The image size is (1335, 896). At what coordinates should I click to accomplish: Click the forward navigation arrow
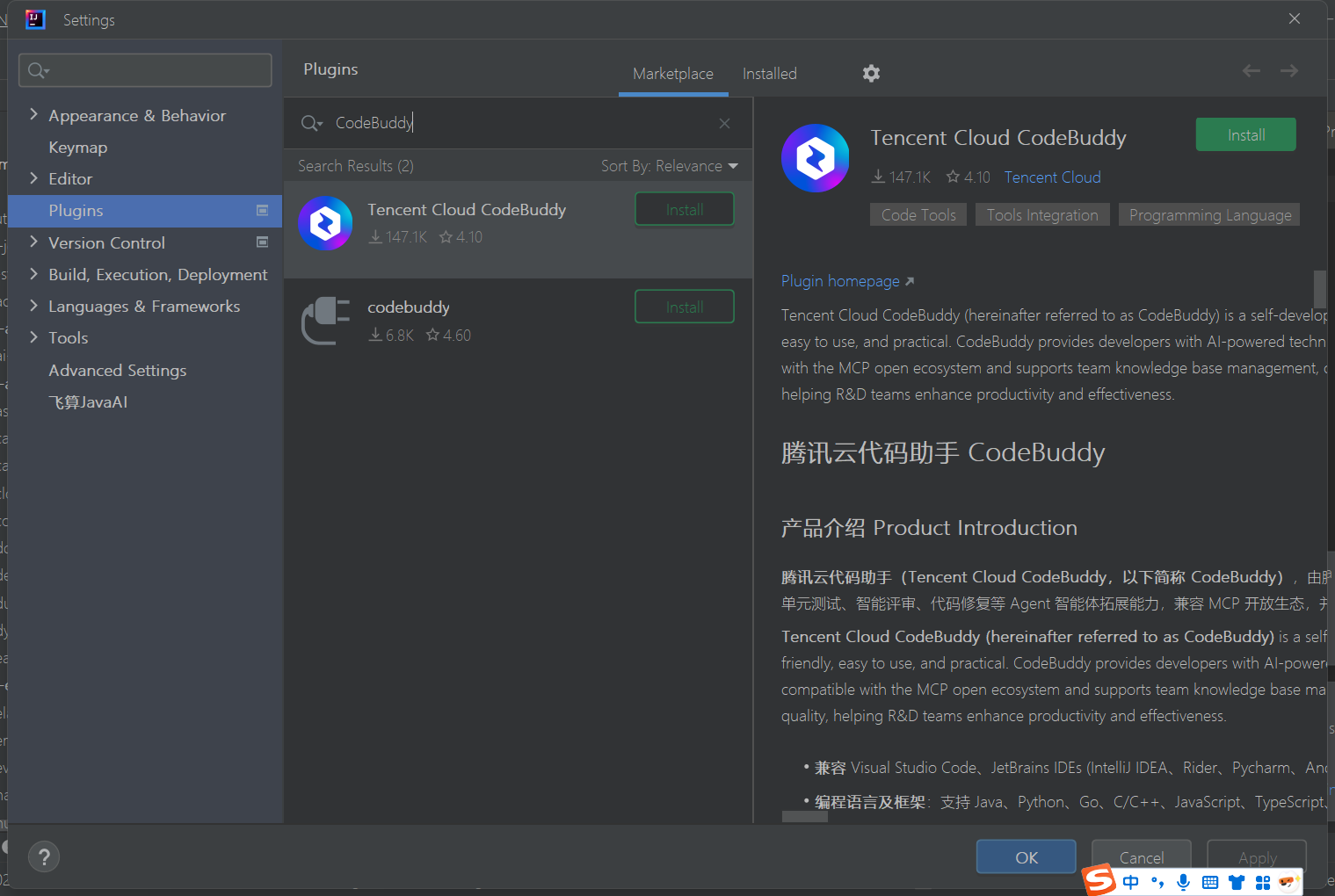coord(1288,70)
